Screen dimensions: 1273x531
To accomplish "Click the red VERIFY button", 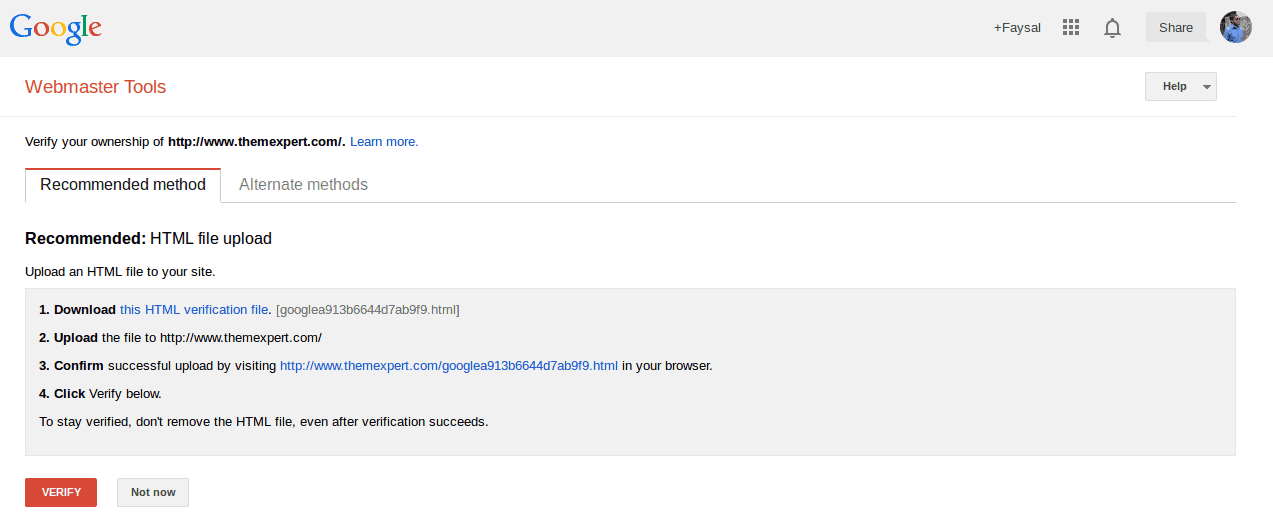I will point(61,492).
